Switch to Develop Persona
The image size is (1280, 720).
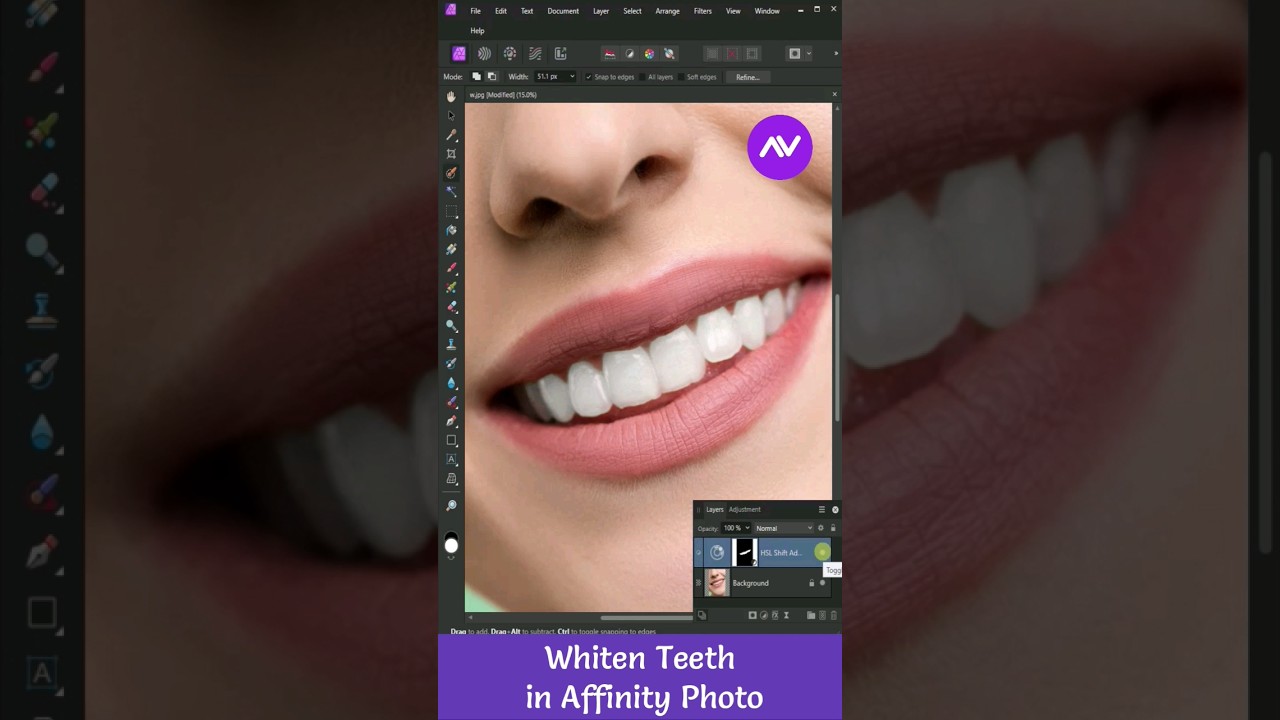[510, 54]
